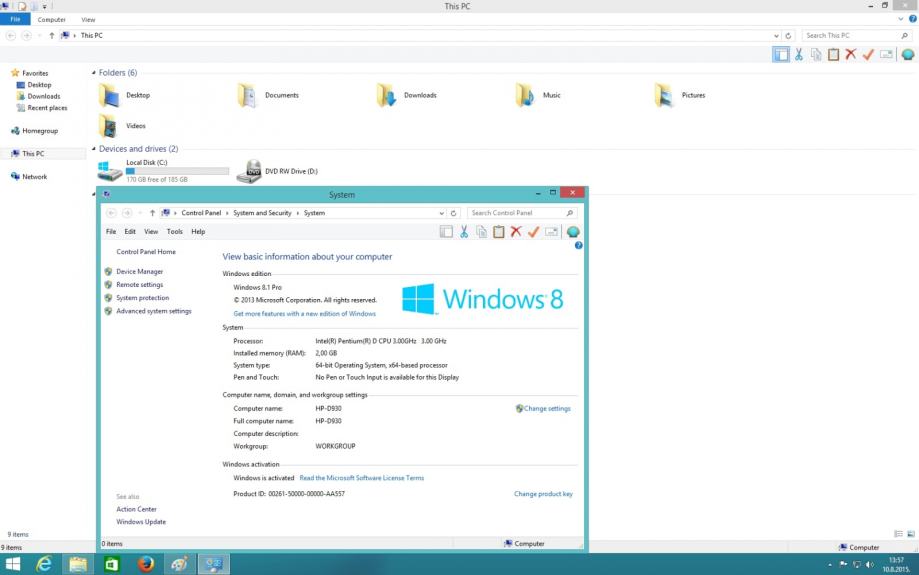Click the checkmark icon in System window toolbar
The width and height of the screenshot is (919, 575).
[x=533, y=232]
